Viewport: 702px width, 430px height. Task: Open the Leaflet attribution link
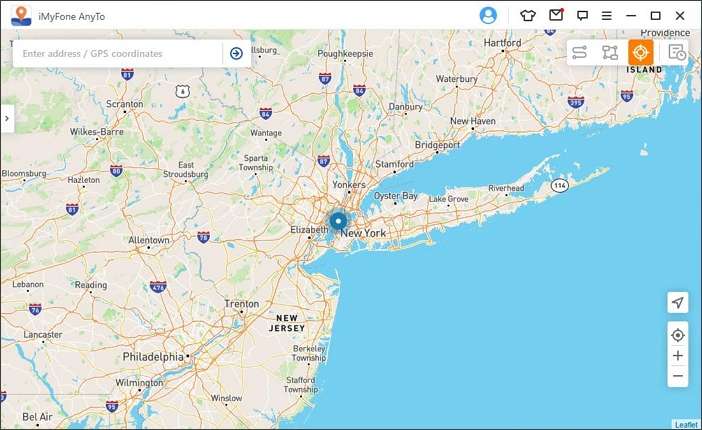686,424
